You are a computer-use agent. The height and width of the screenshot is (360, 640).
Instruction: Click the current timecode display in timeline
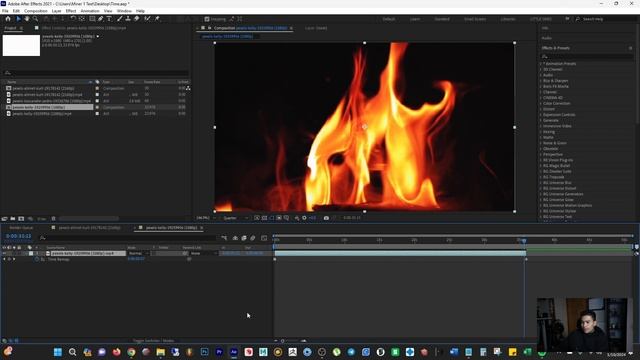coord(18,236)
